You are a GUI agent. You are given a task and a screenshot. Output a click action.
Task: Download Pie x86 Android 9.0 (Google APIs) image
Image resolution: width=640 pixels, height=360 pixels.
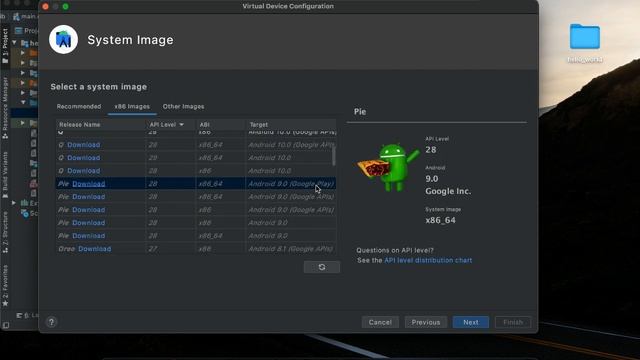(89, 210)
